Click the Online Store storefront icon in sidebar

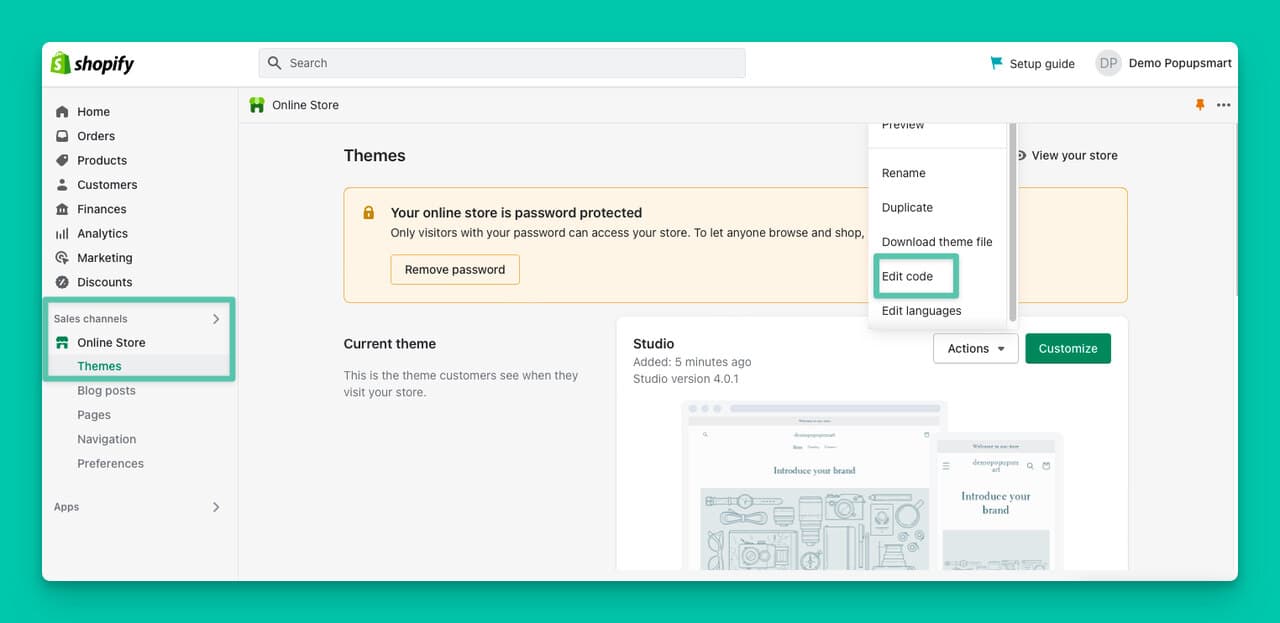62,342
